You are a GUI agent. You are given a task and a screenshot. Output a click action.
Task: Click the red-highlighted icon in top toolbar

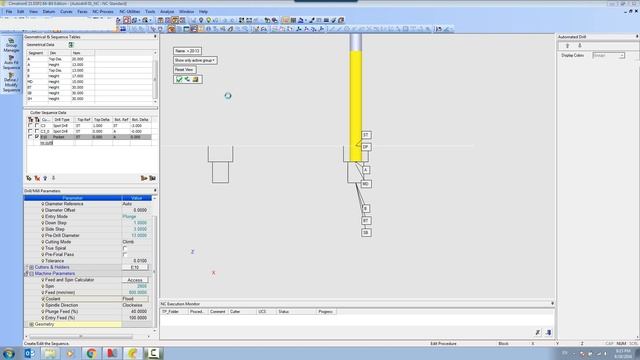[127, 20]
